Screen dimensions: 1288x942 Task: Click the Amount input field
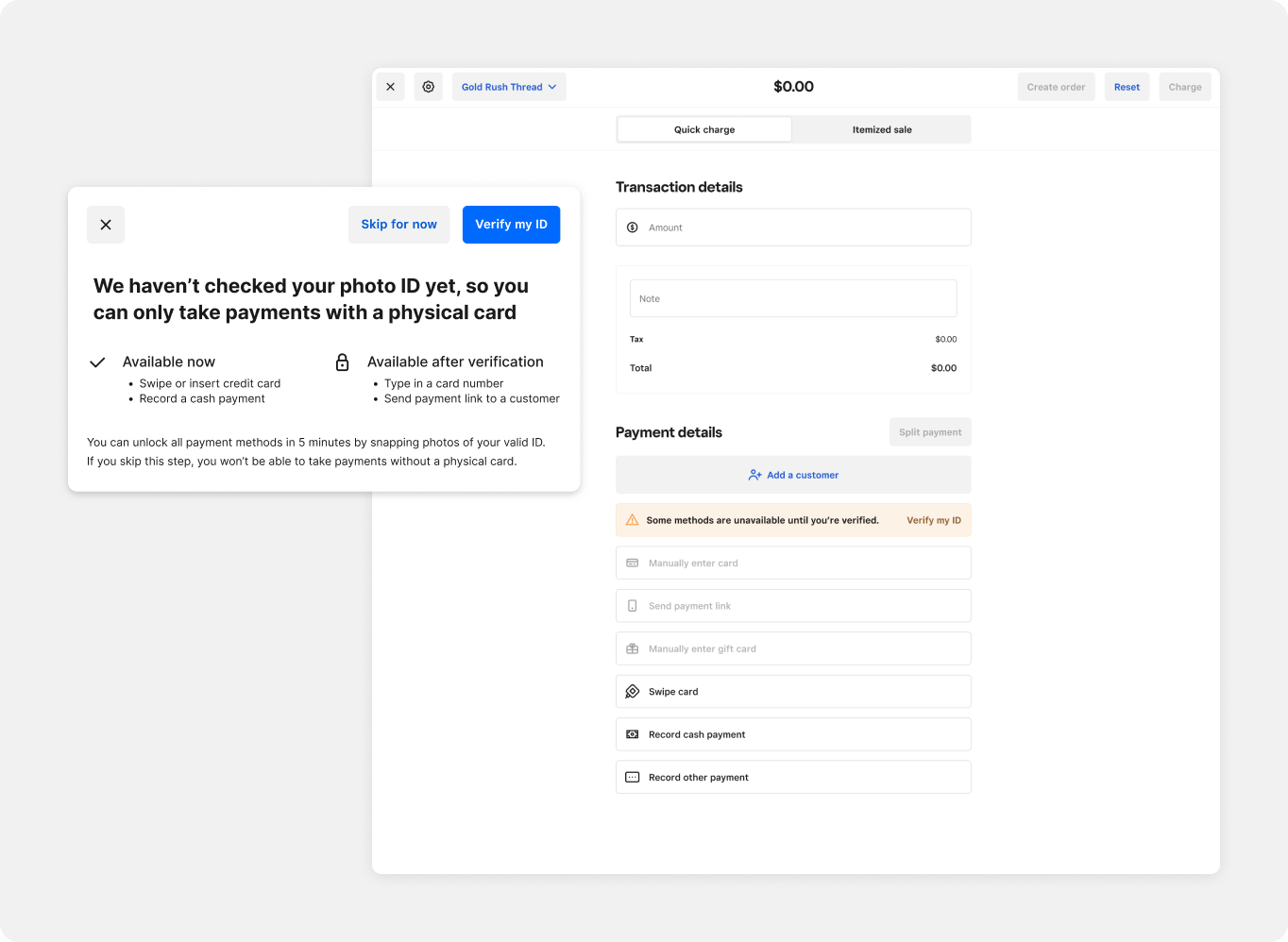click(803, 227)
